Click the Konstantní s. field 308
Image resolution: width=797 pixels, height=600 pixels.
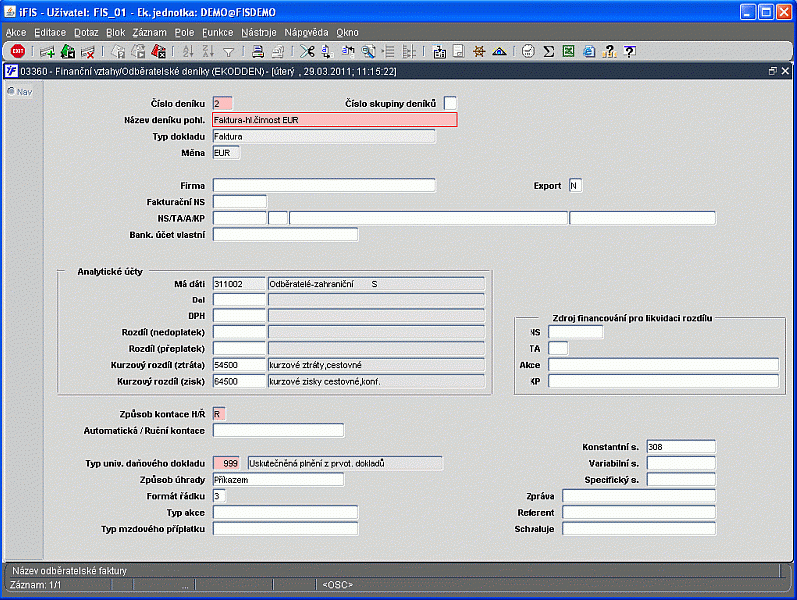681,447
